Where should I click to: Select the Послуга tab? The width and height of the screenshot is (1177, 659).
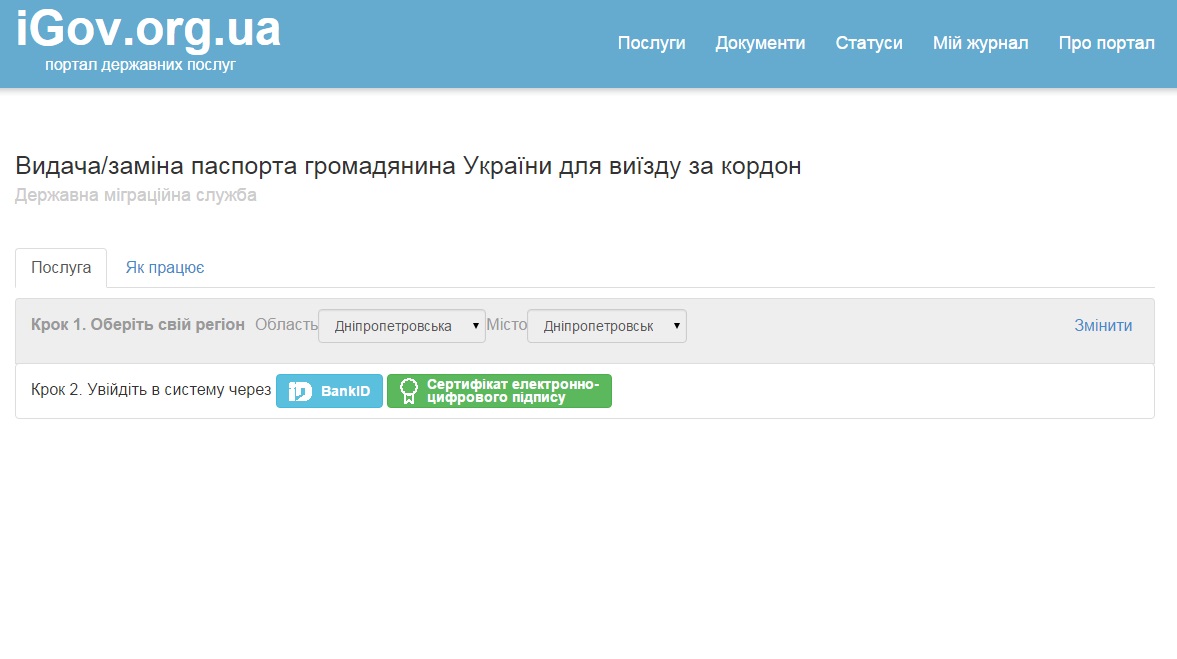61,268
